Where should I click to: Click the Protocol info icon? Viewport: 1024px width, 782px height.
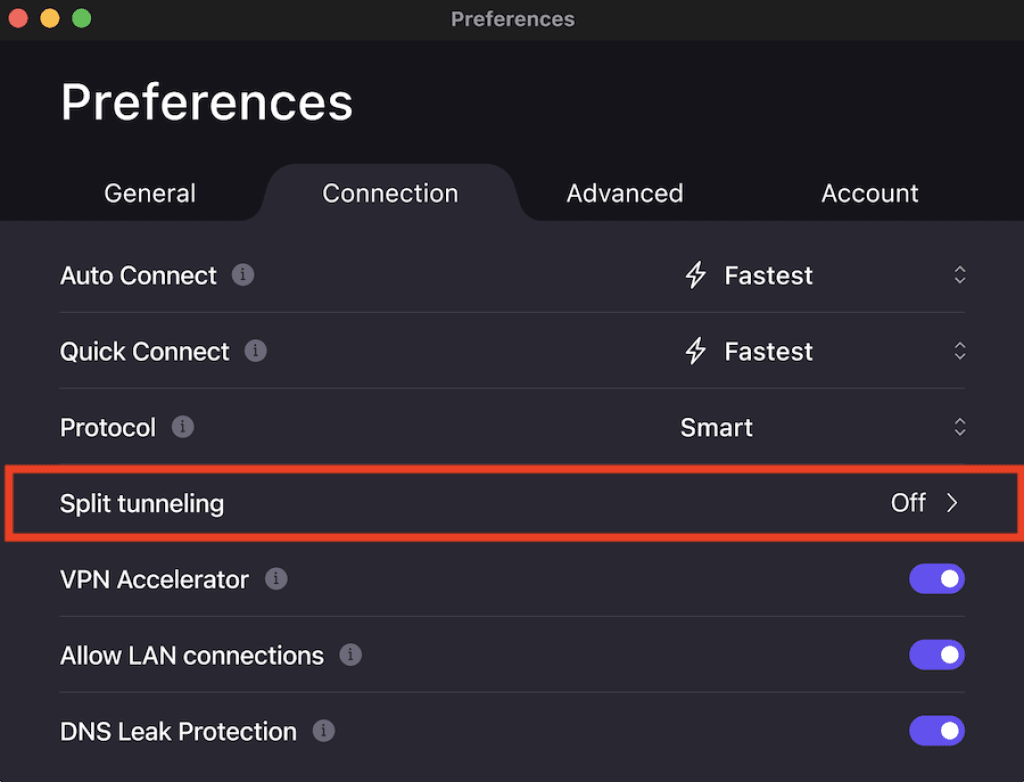pyautogui.click(x=182, y=427)
